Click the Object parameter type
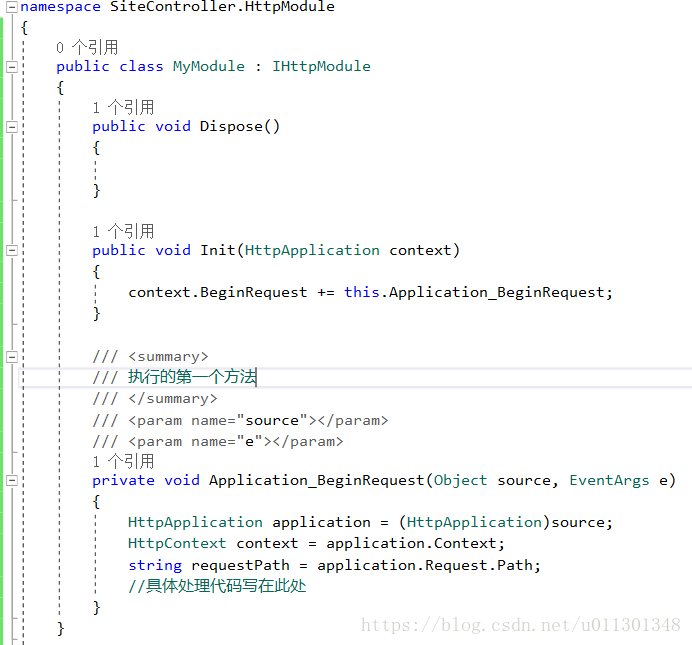 460,480
